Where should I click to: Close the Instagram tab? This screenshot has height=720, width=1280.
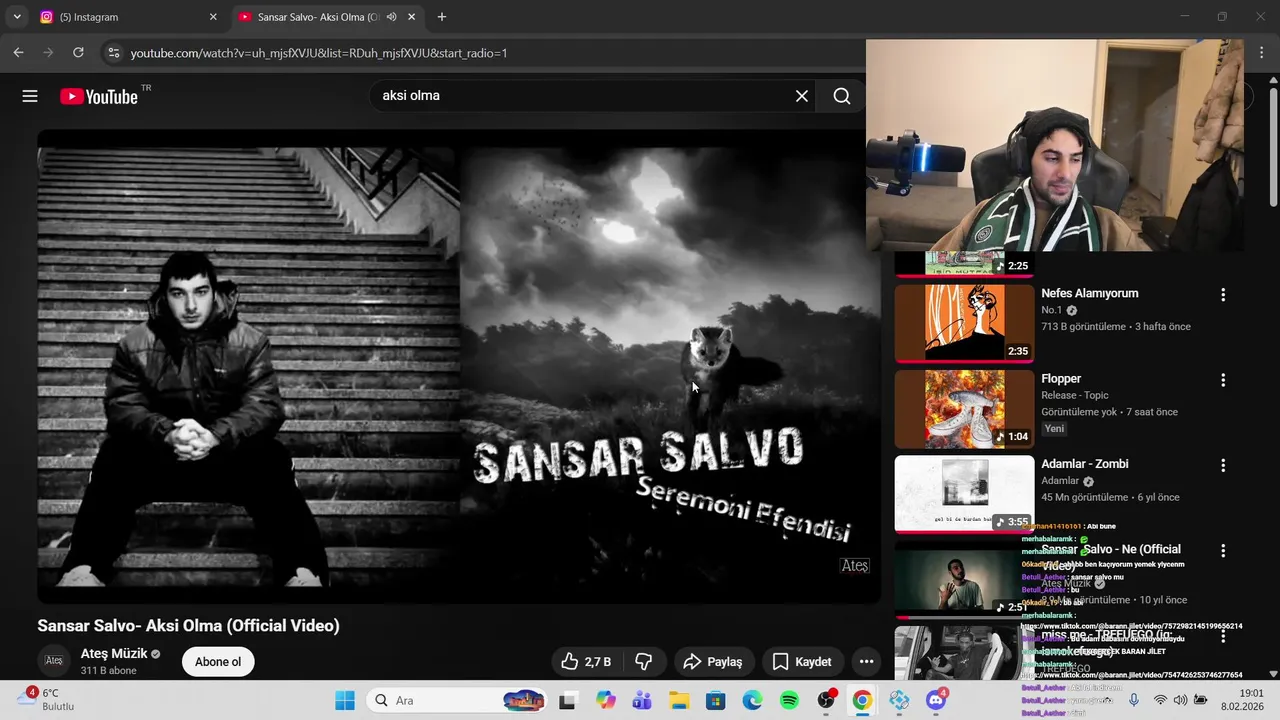click(x=212, y=17)
